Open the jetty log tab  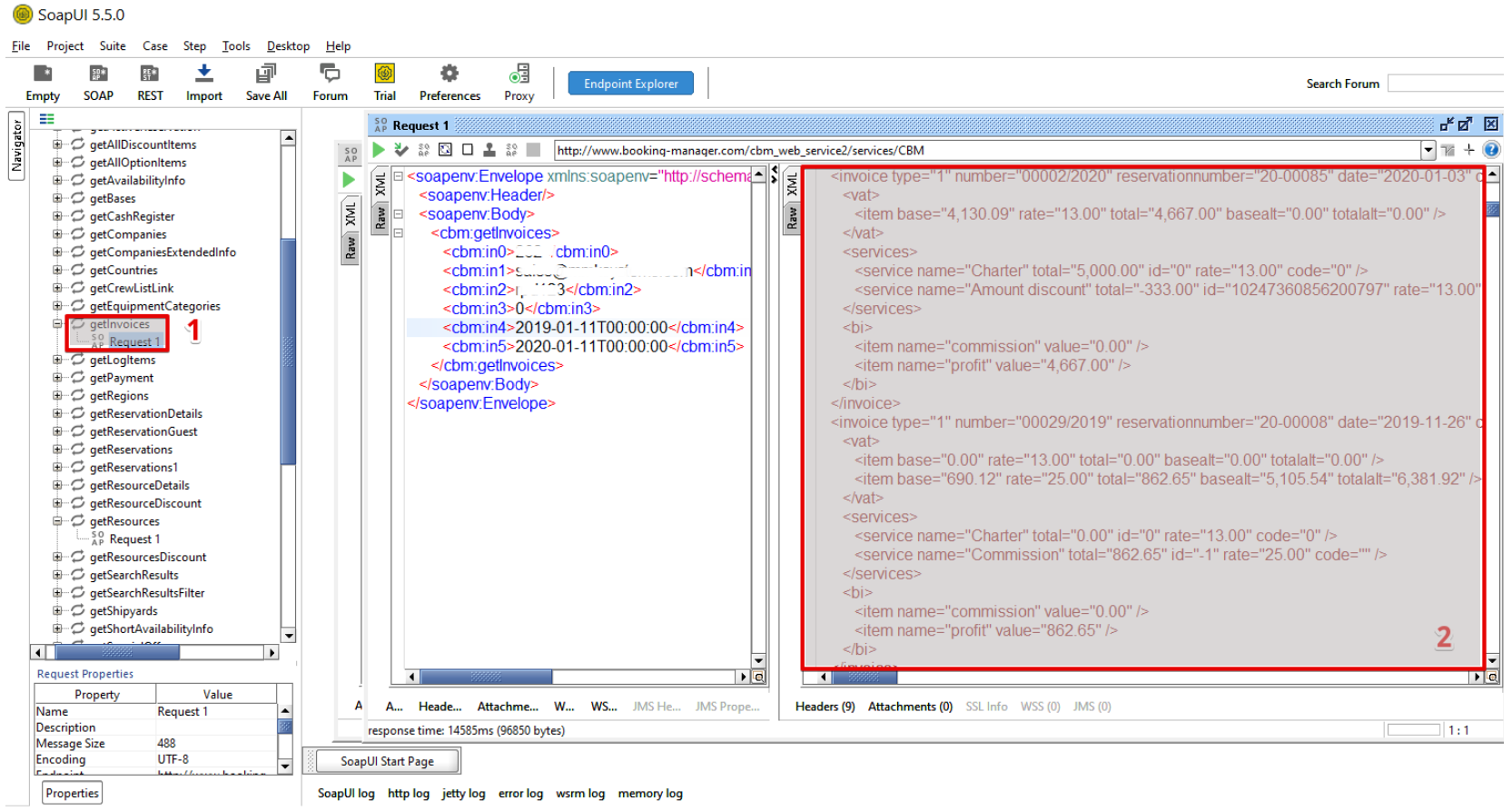pos(463,794)
